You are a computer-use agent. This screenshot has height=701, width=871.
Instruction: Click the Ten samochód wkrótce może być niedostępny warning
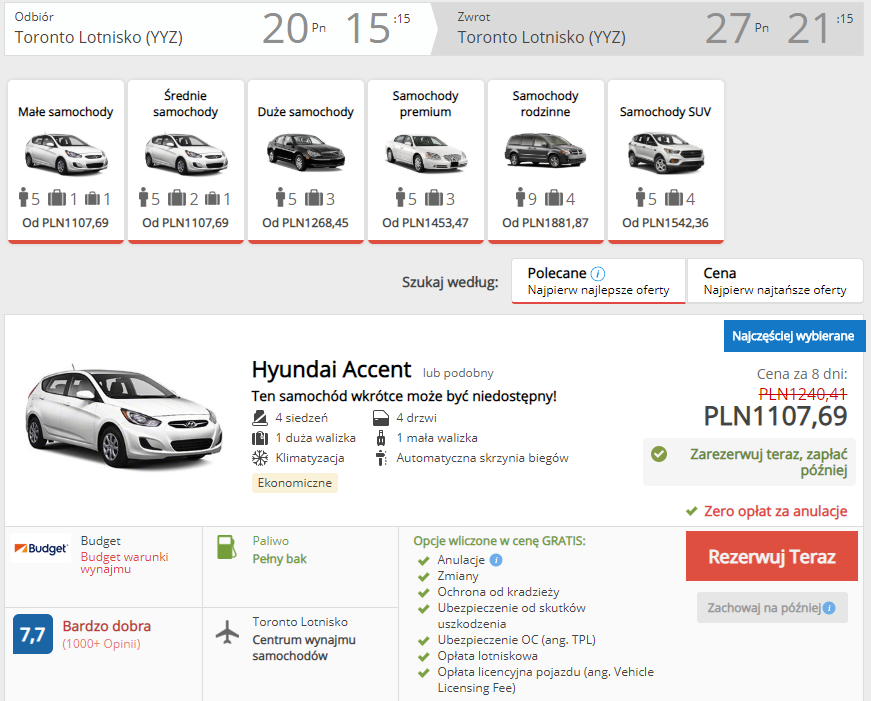tap(404, 396)
